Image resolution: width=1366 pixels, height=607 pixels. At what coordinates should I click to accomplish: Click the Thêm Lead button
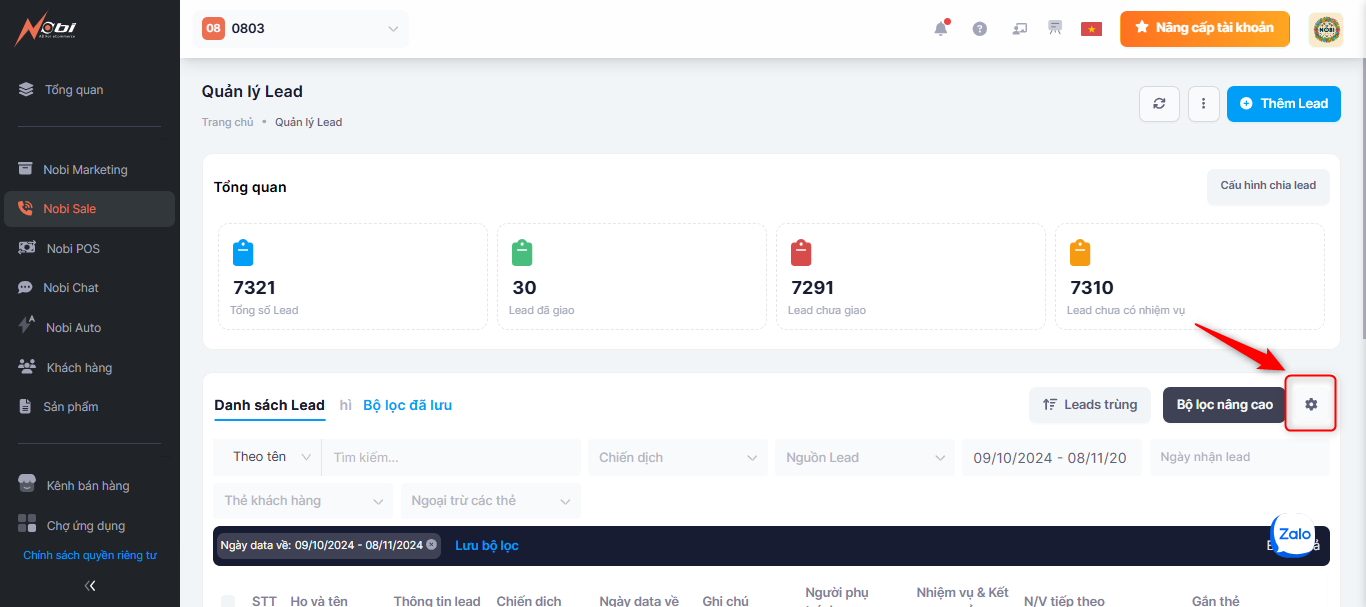coord(1283,104)
